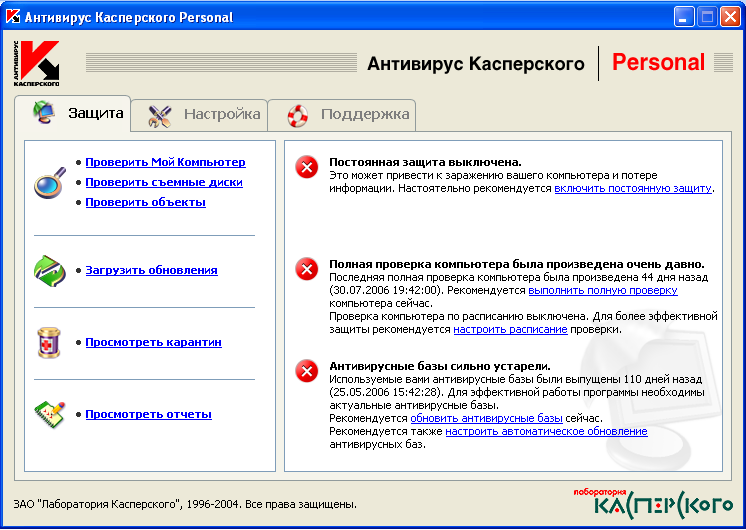Click the 'Загрузить обновления' link
Viewport: 746px width, 530px height.
152,270
